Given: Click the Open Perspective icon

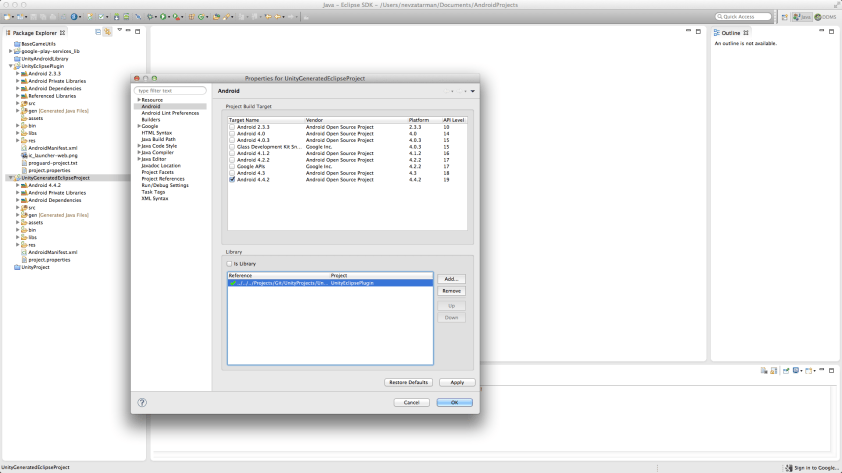Looking at the screenshot, I should pos(785,17).
